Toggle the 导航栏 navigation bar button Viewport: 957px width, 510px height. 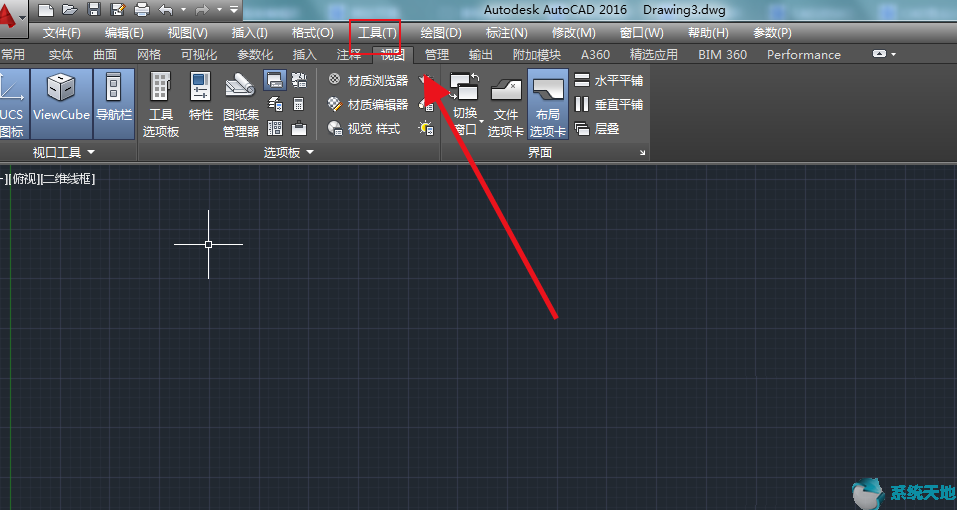[114, 104]
